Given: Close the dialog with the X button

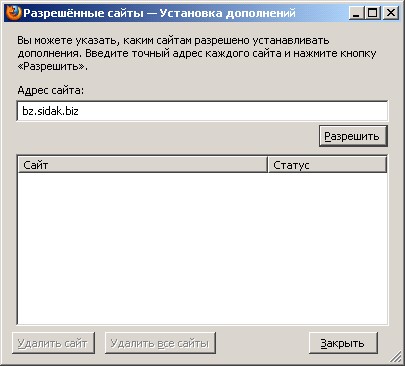Looking at the screenshot, I should [x=390, y=13].
